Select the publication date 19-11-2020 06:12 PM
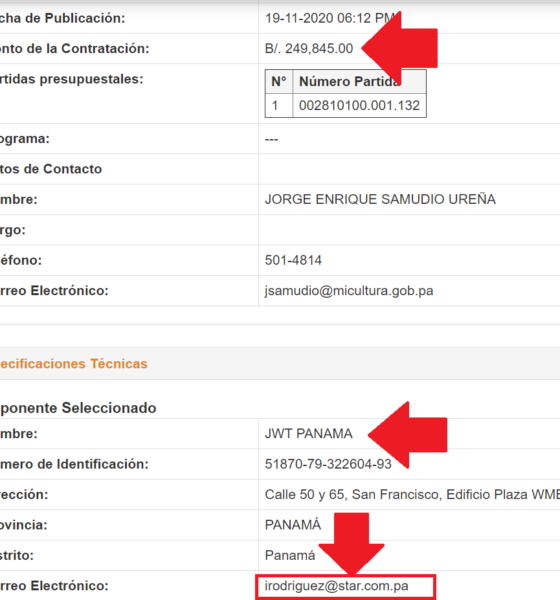The width and height of the screenshot is (560, 600). (x=330, y=18)
